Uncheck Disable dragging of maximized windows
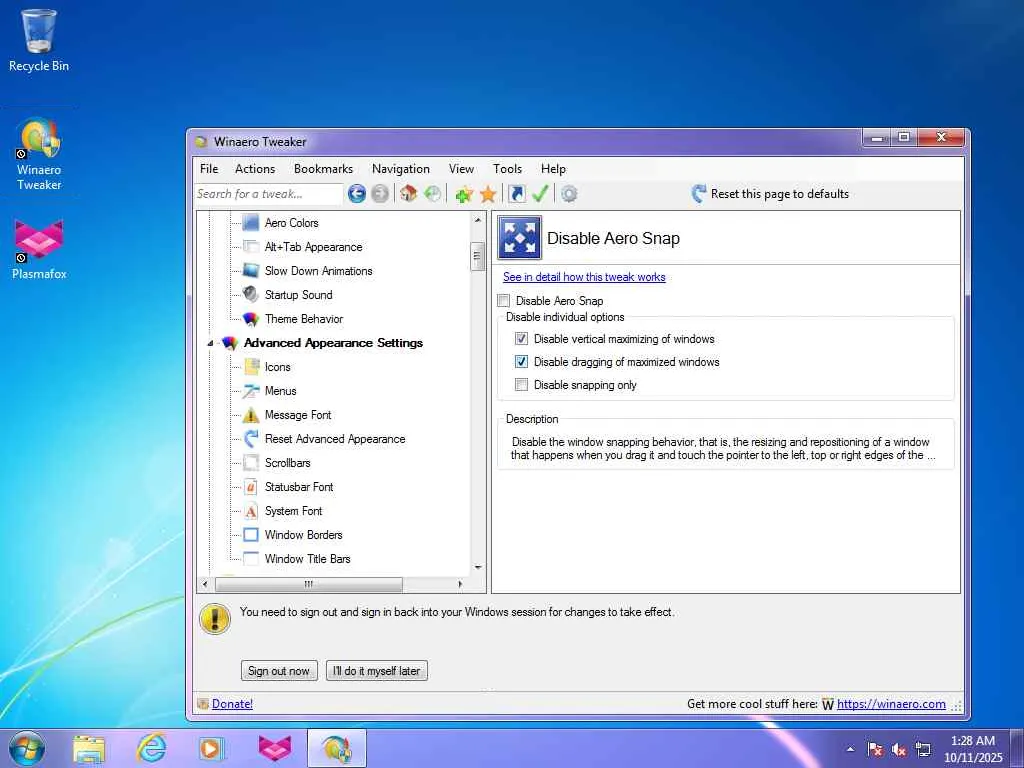Image resolution: width=1024 pixels, height=768 pixels. point(521,362)
